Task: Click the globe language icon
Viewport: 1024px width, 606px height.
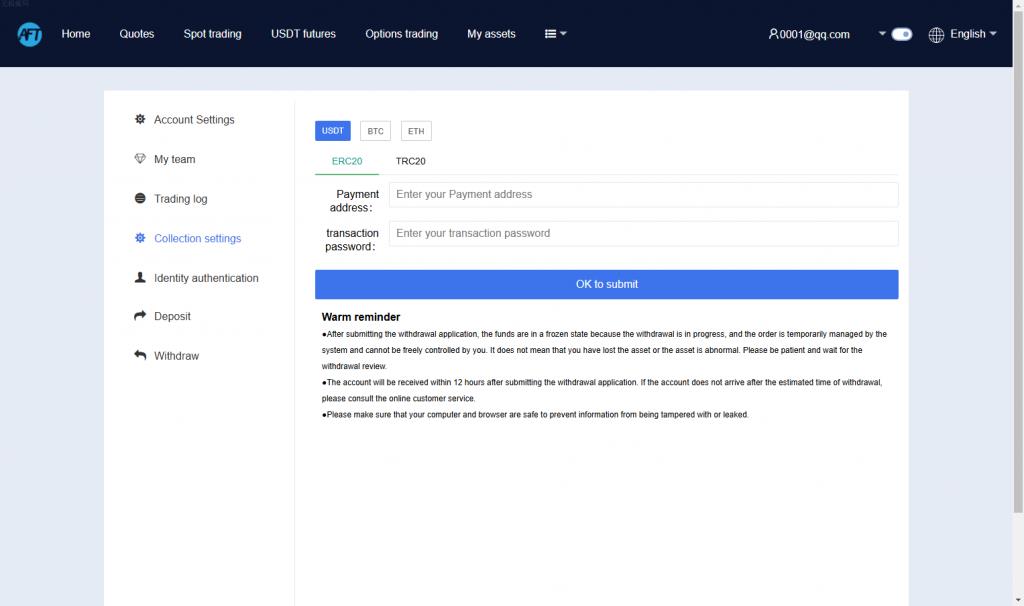Action: (936, 35)
